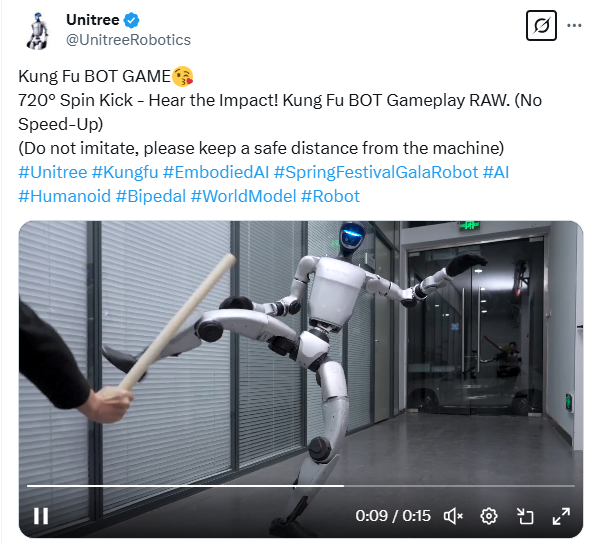Open the #SpringFestivalGalaRobot hashtag
The width and height of the screenshot is (593, 545).
point(376,172)
